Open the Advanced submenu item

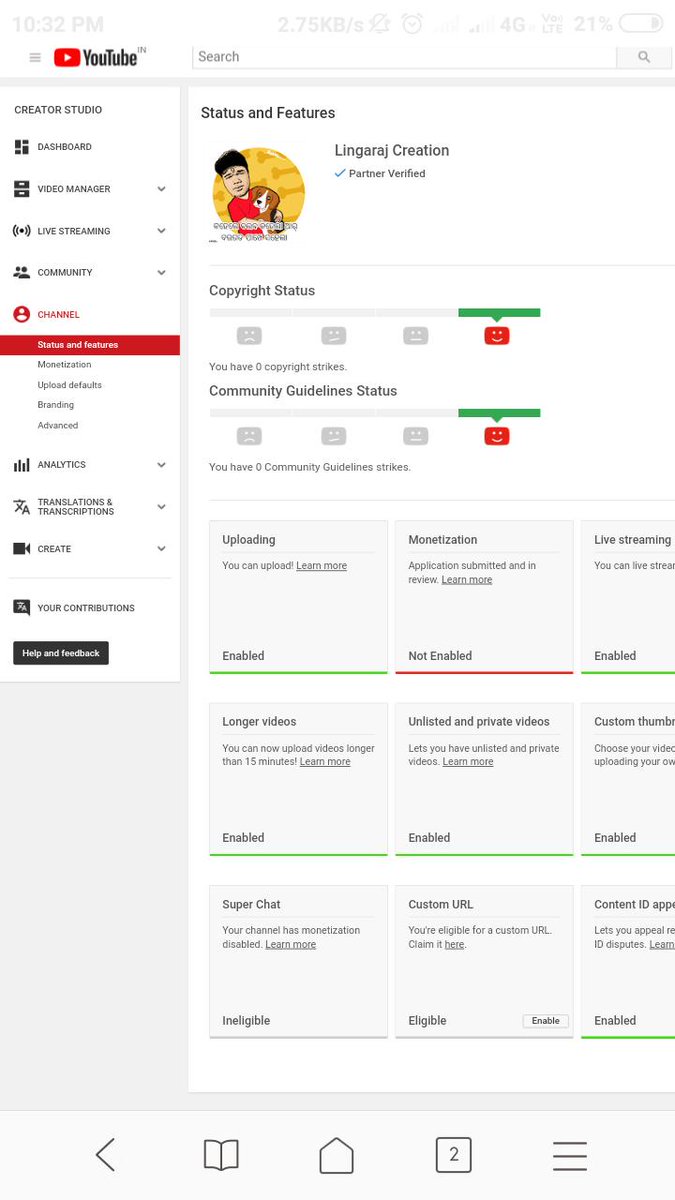(x=58, y=426)
